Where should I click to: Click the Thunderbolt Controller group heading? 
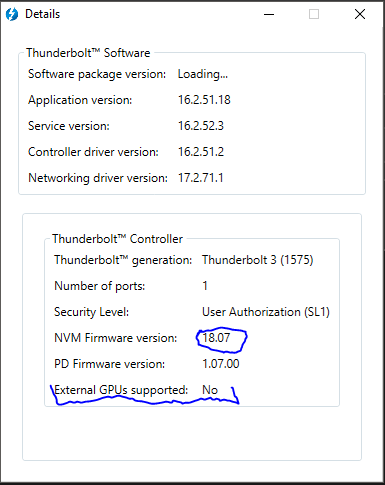click(x=117, y=239)
